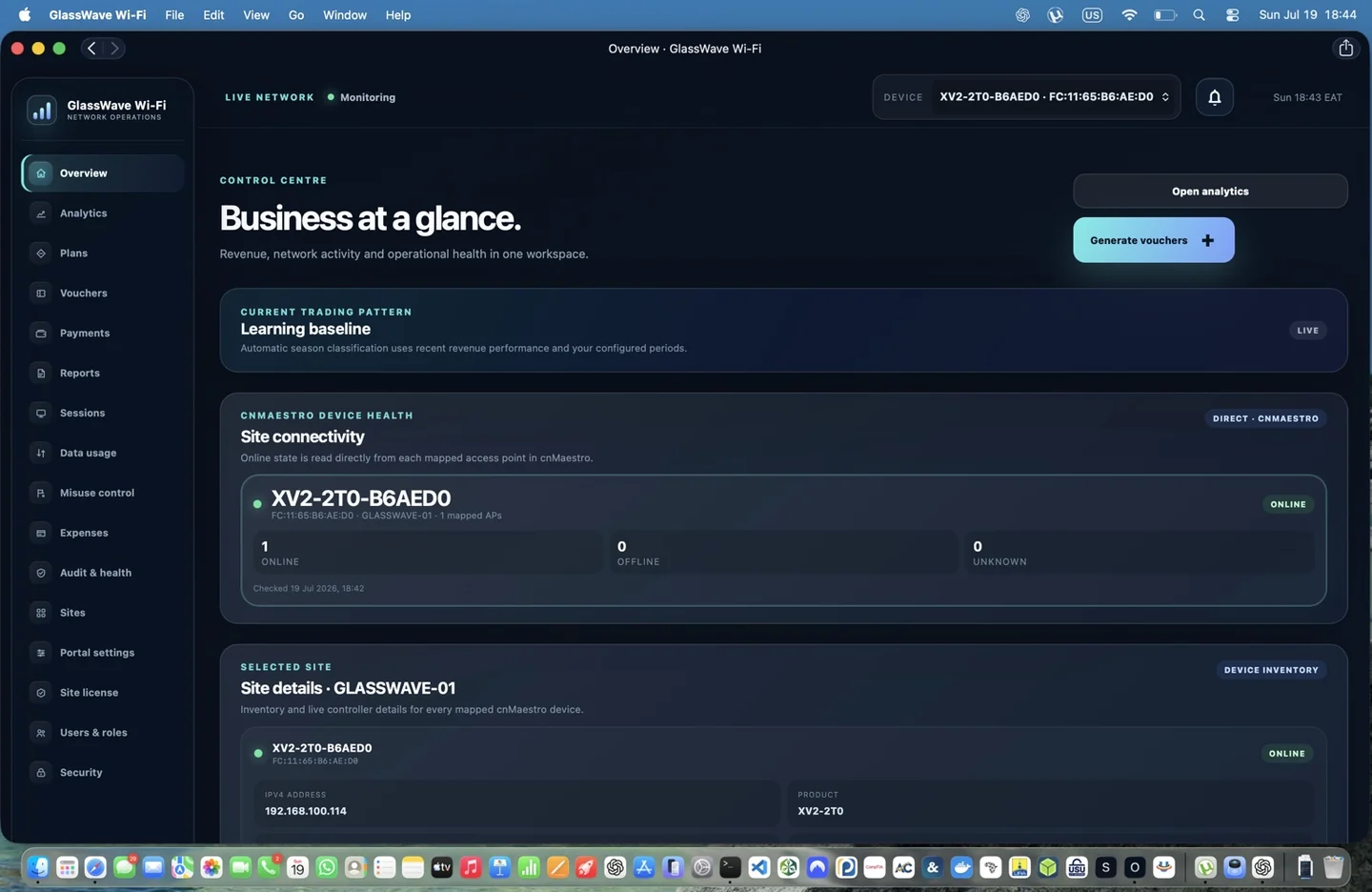Open Trash in the dock
Screen dimensions: 1372x892
[1333, 867]
